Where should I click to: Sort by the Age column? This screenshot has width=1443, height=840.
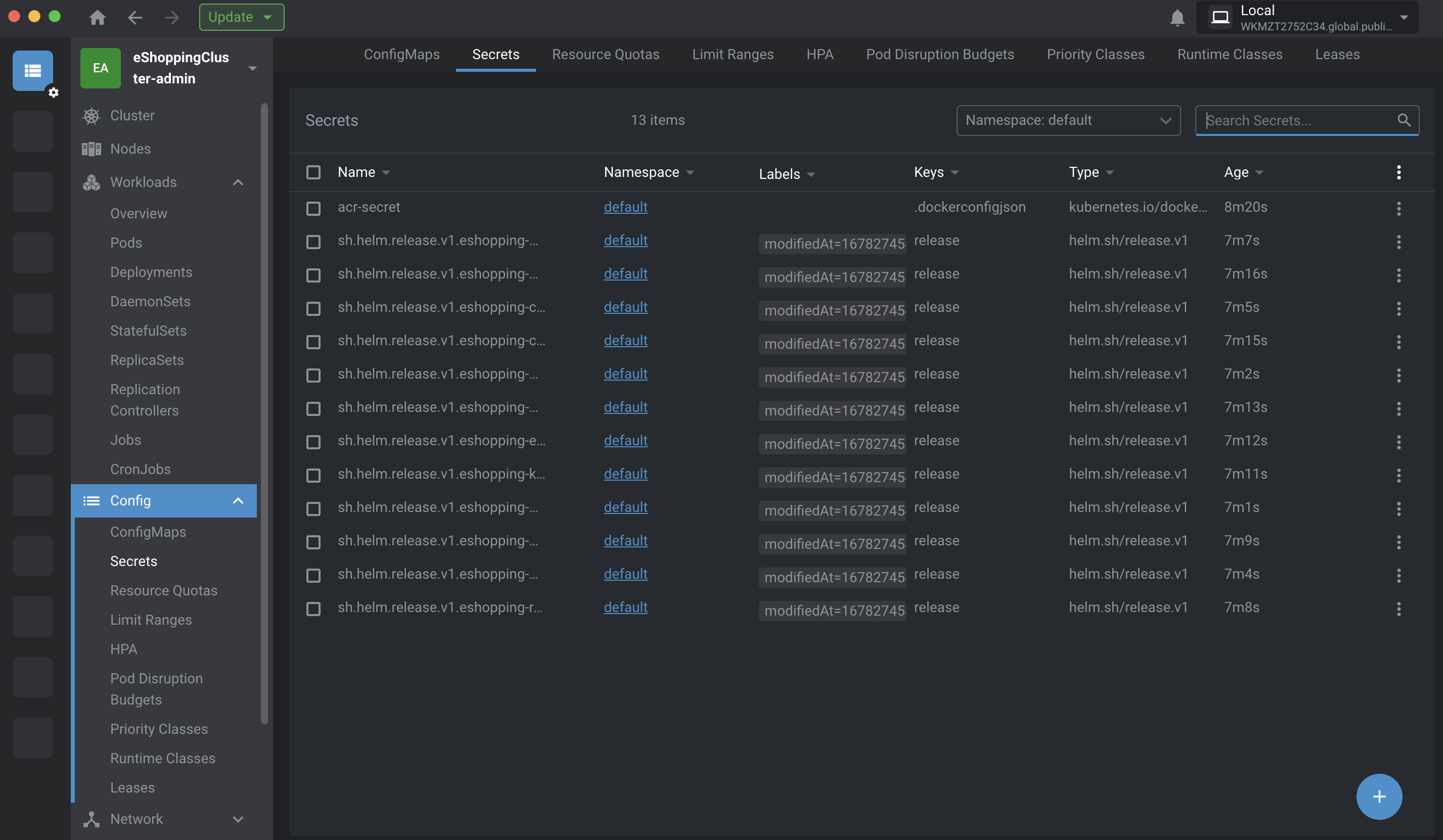pos(1243,172)
